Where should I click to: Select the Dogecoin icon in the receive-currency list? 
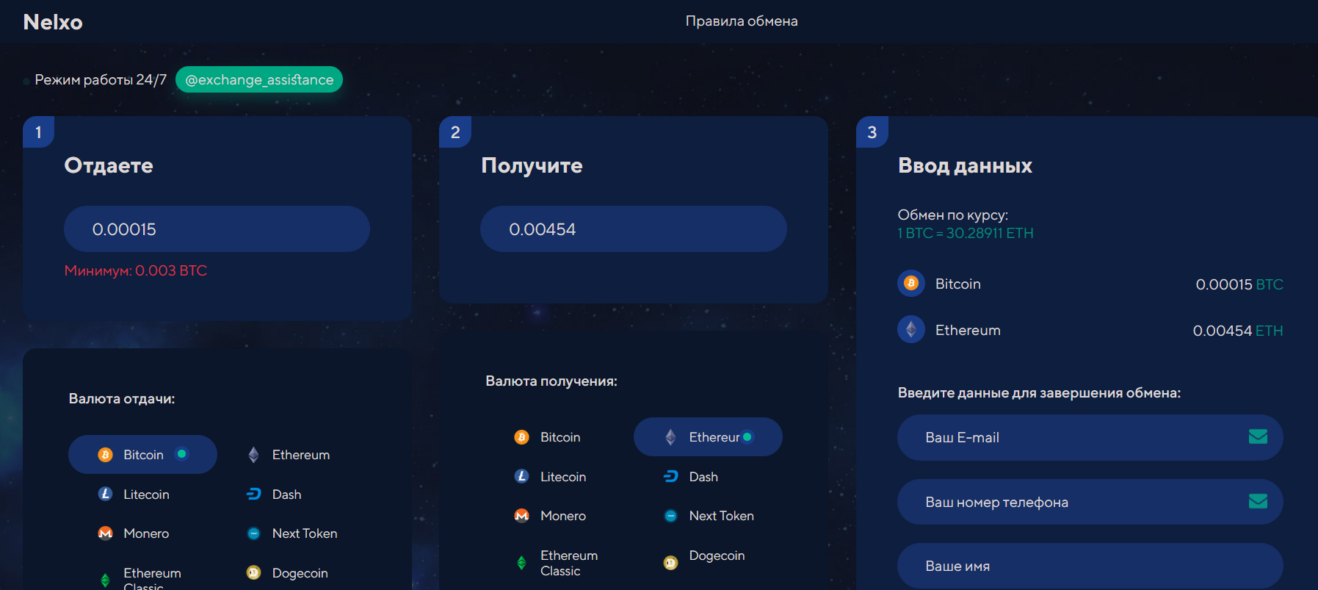671,564
